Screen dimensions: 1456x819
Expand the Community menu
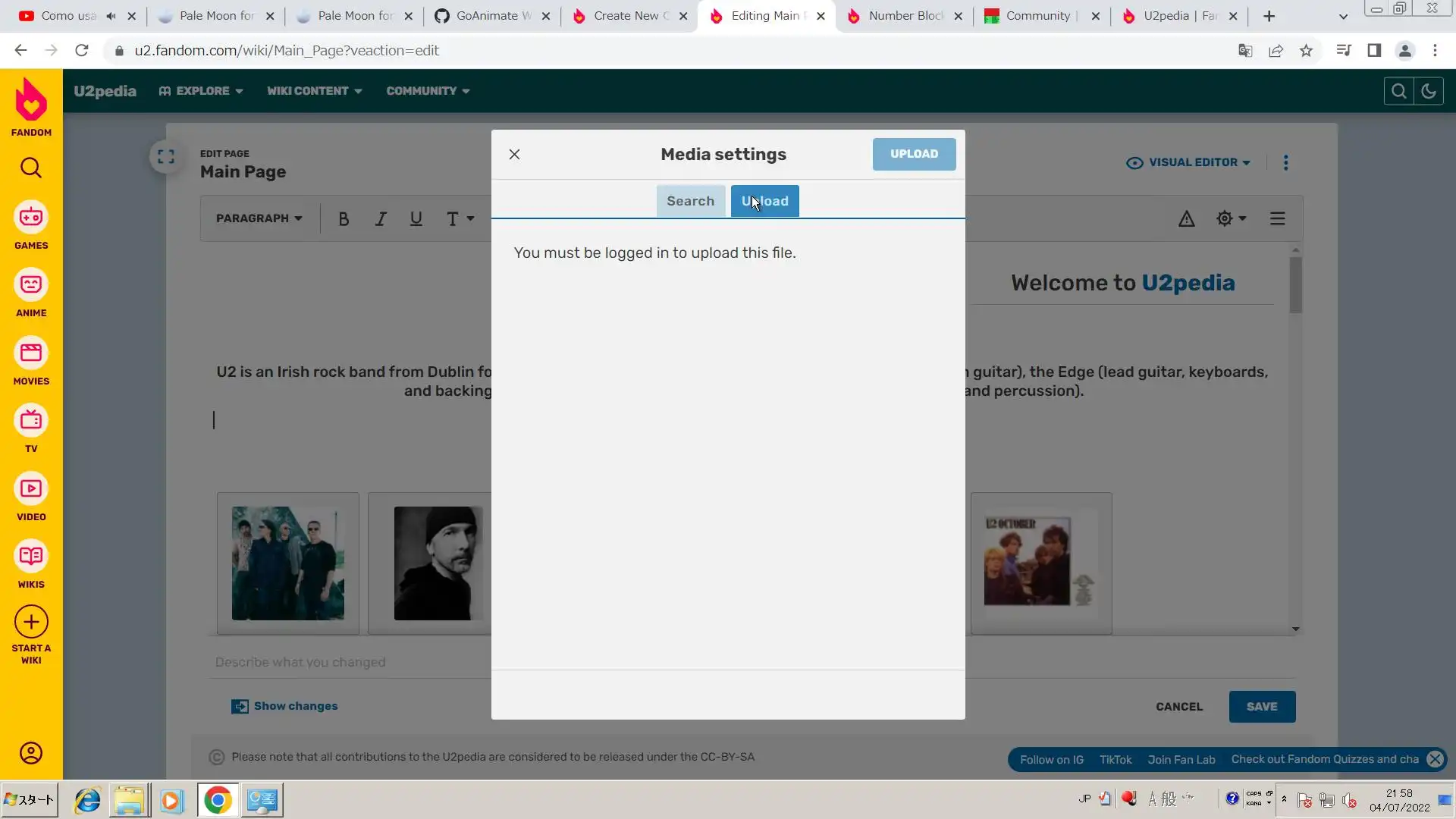428,91
